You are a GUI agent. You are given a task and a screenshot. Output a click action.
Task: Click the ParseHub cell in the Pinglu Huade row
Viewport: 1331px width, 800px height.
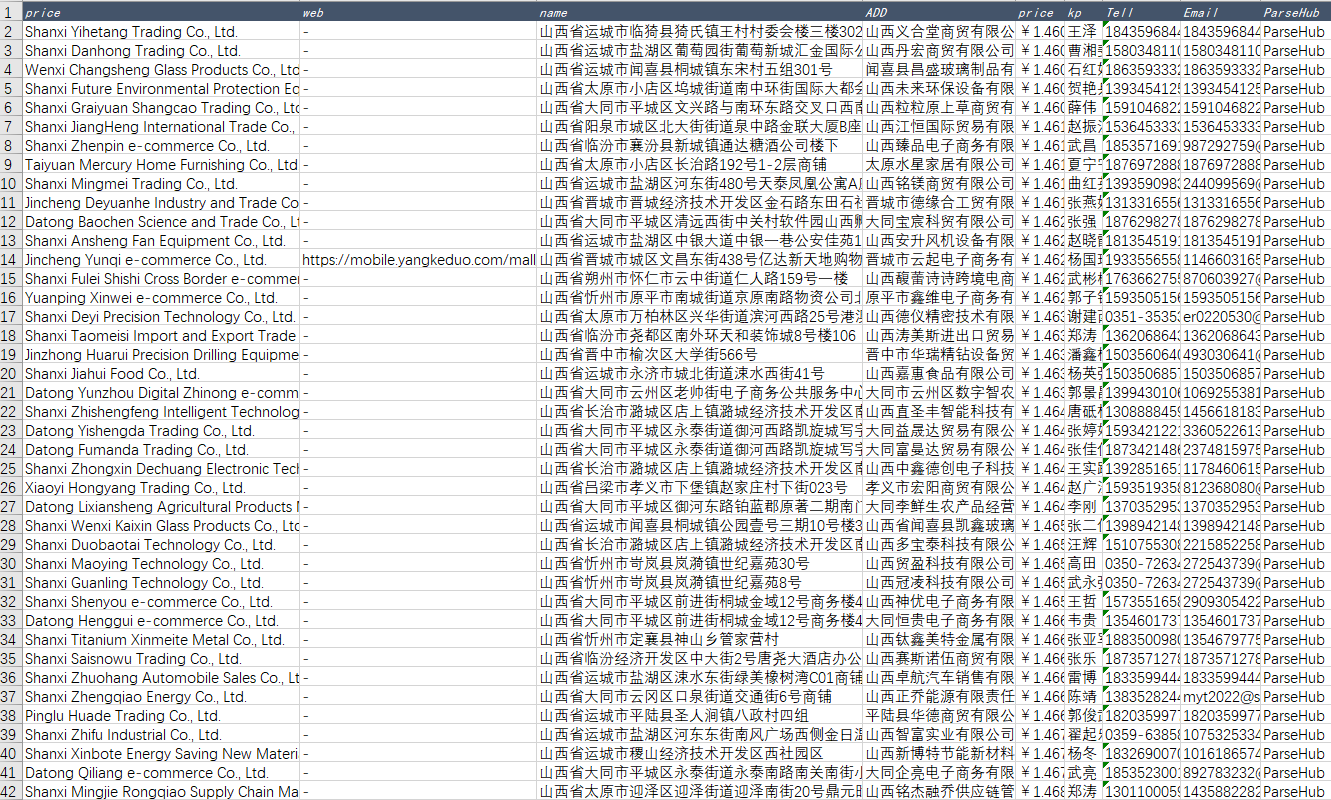(1296, 716)
